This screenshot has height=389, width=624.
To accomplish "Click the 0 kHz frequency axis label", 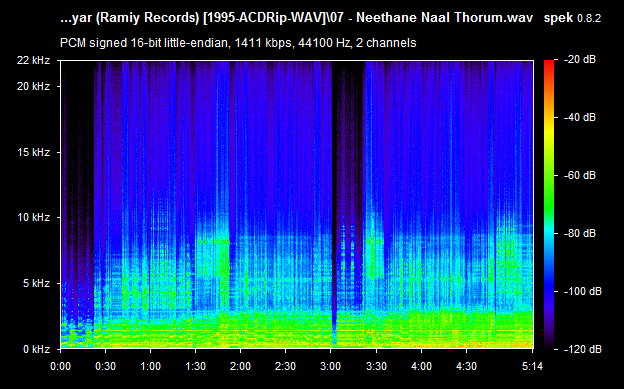I will (36, 349).
